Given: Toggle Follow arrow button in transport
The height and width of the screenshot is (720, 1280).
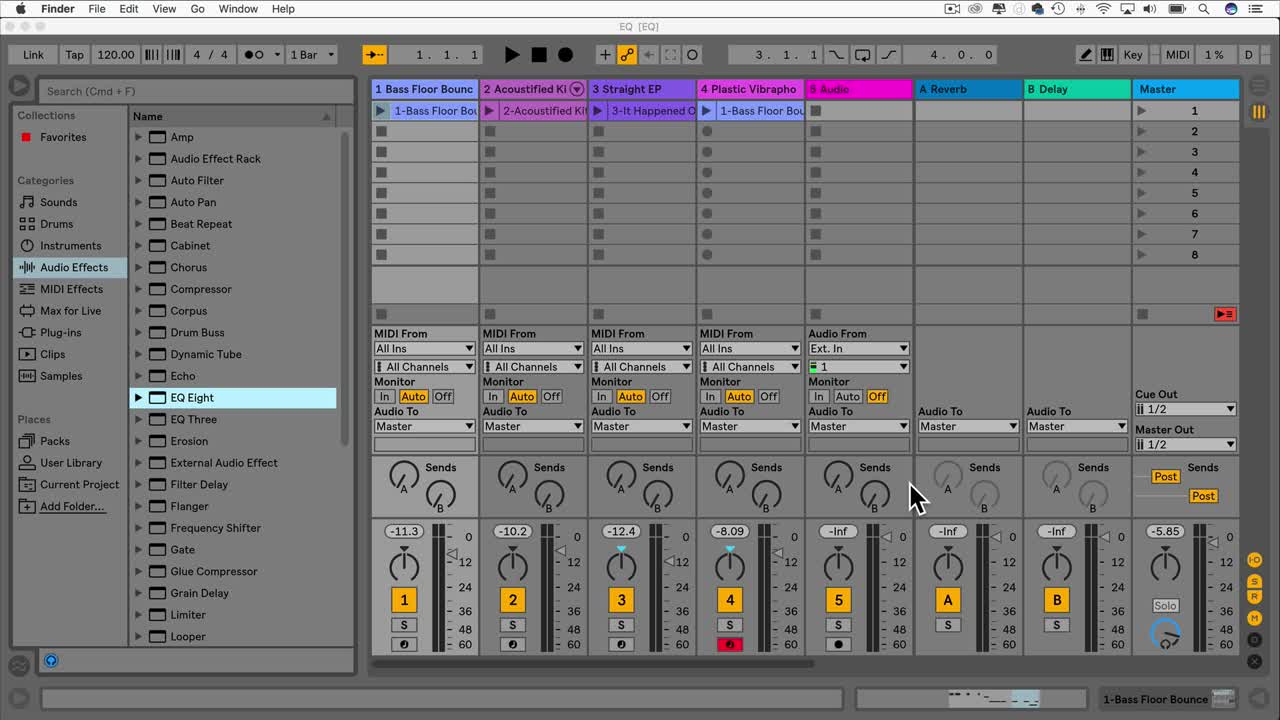Looking at the screenshot, I should (374, 55).
